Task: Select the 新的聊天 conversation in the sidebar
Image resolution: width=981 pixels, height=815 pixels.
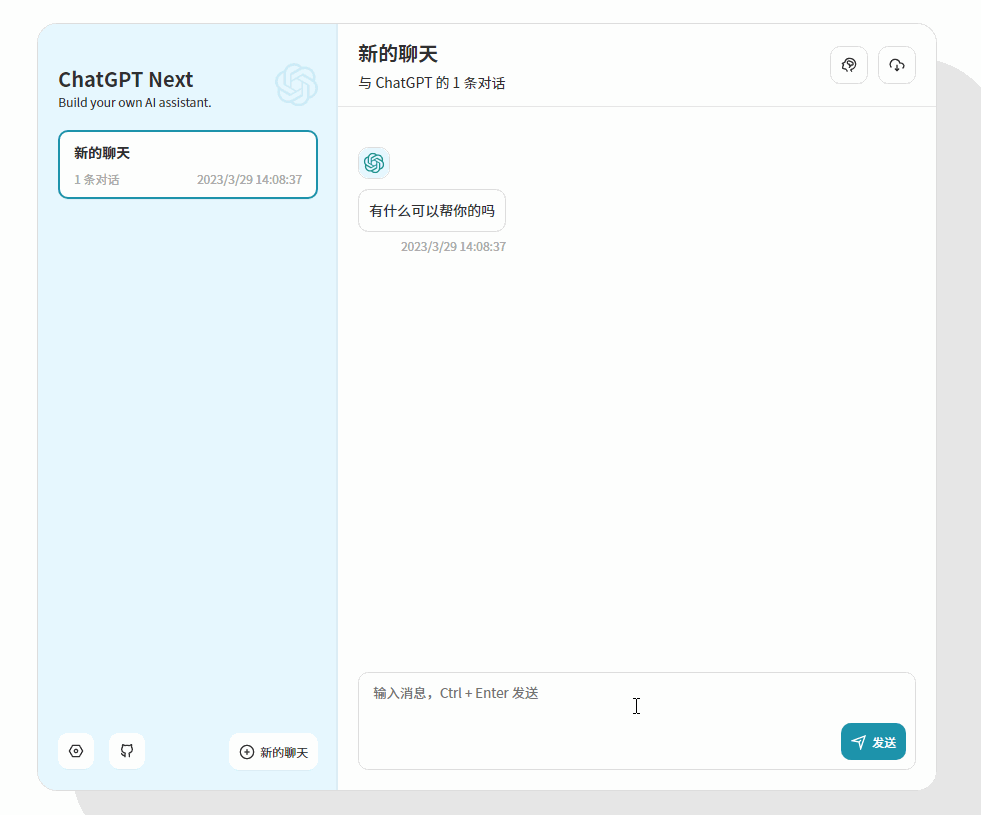Action: coord(187,164)
